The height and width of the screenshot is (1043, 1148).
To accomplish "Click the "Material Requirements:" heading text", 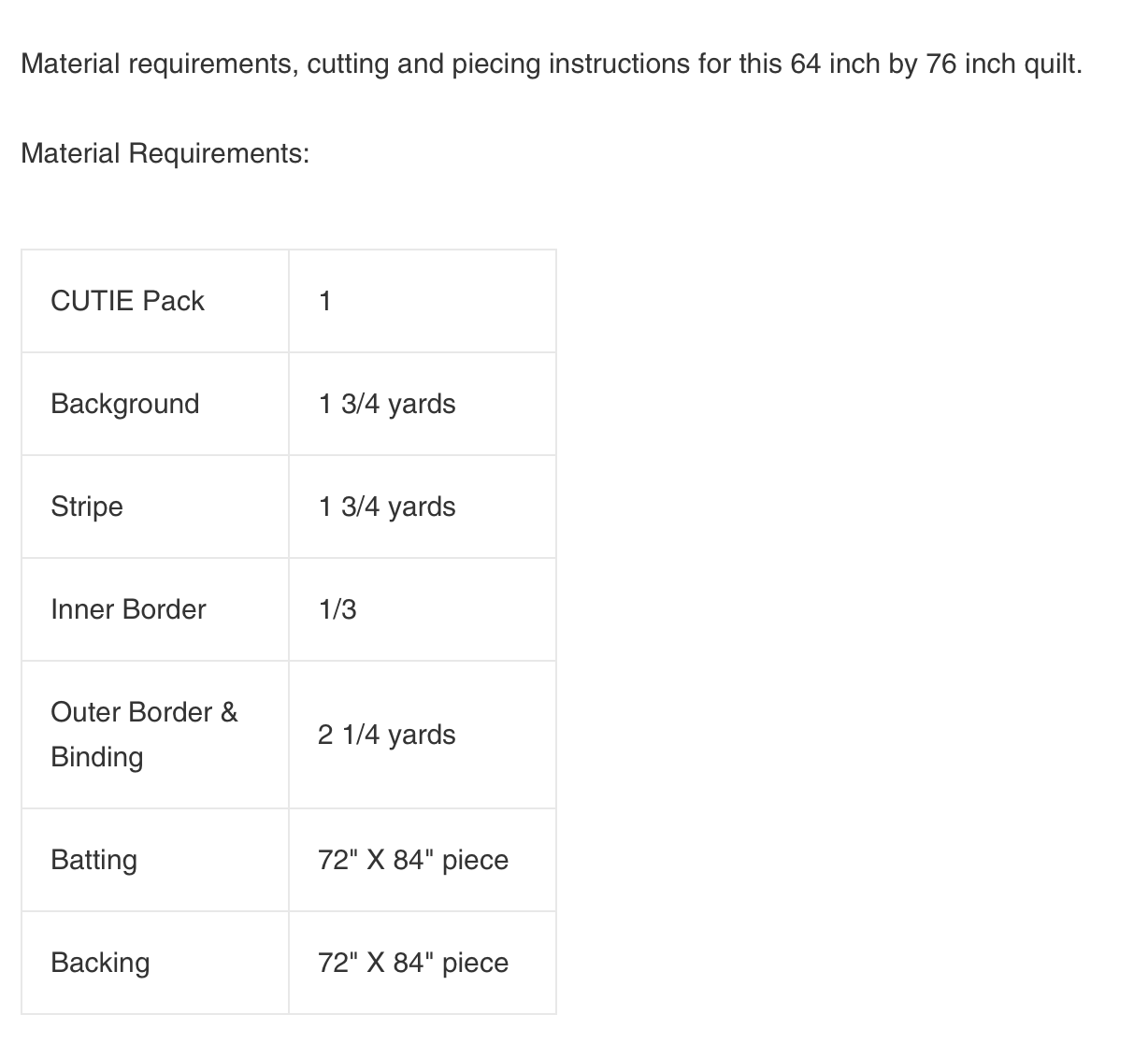I will coord(165,153).
